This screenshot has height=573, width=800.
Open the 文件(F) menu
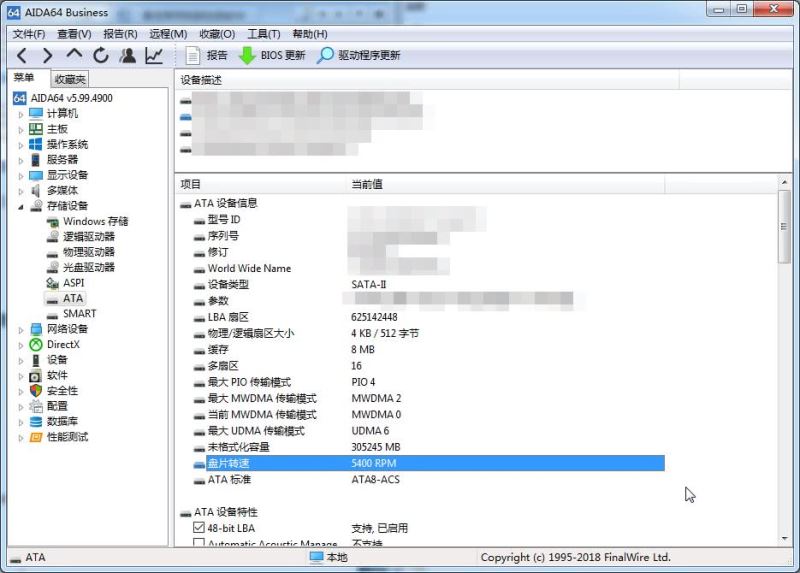[29, 34]
